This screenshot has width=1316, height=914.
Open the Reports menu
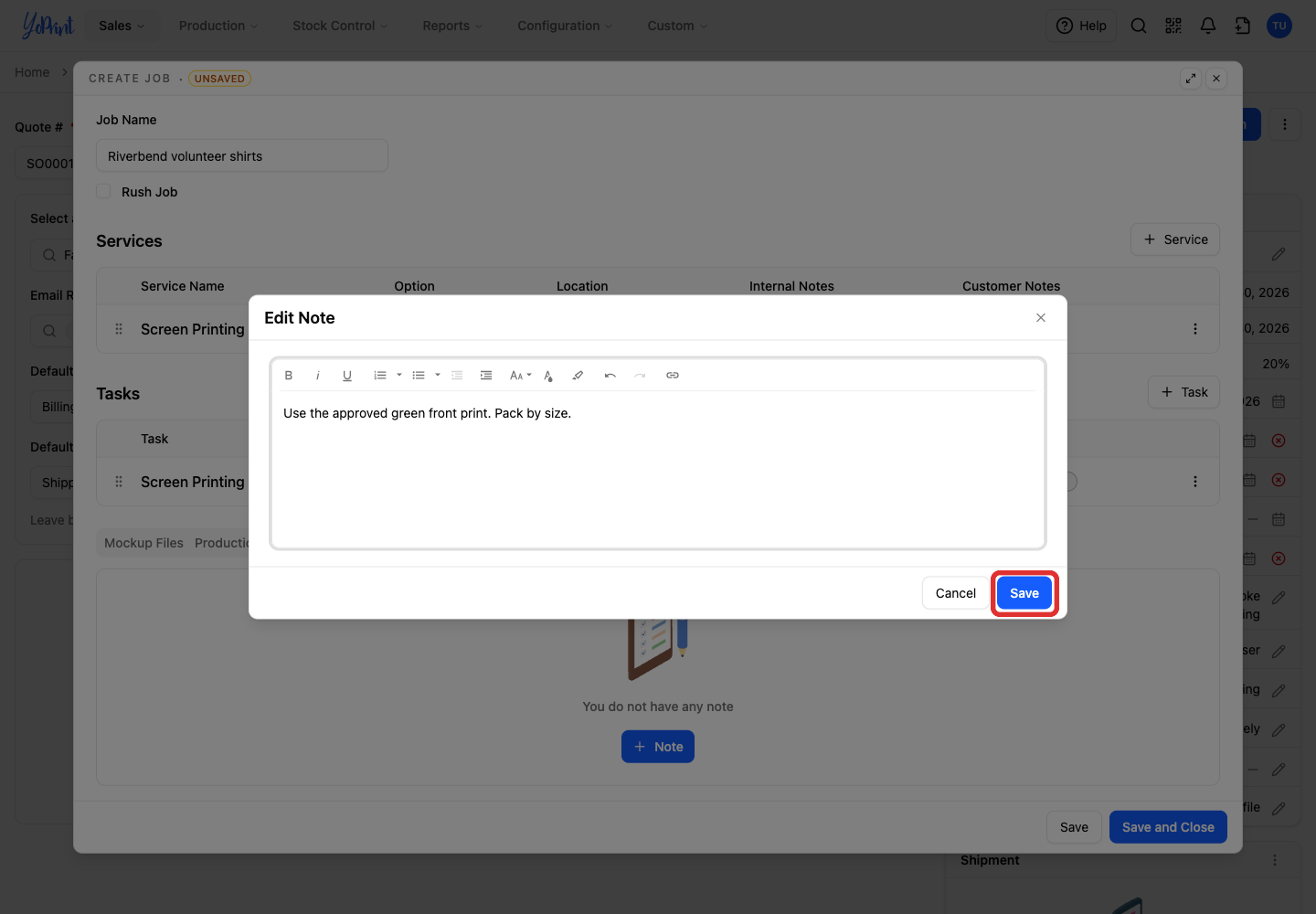[452, 26]
